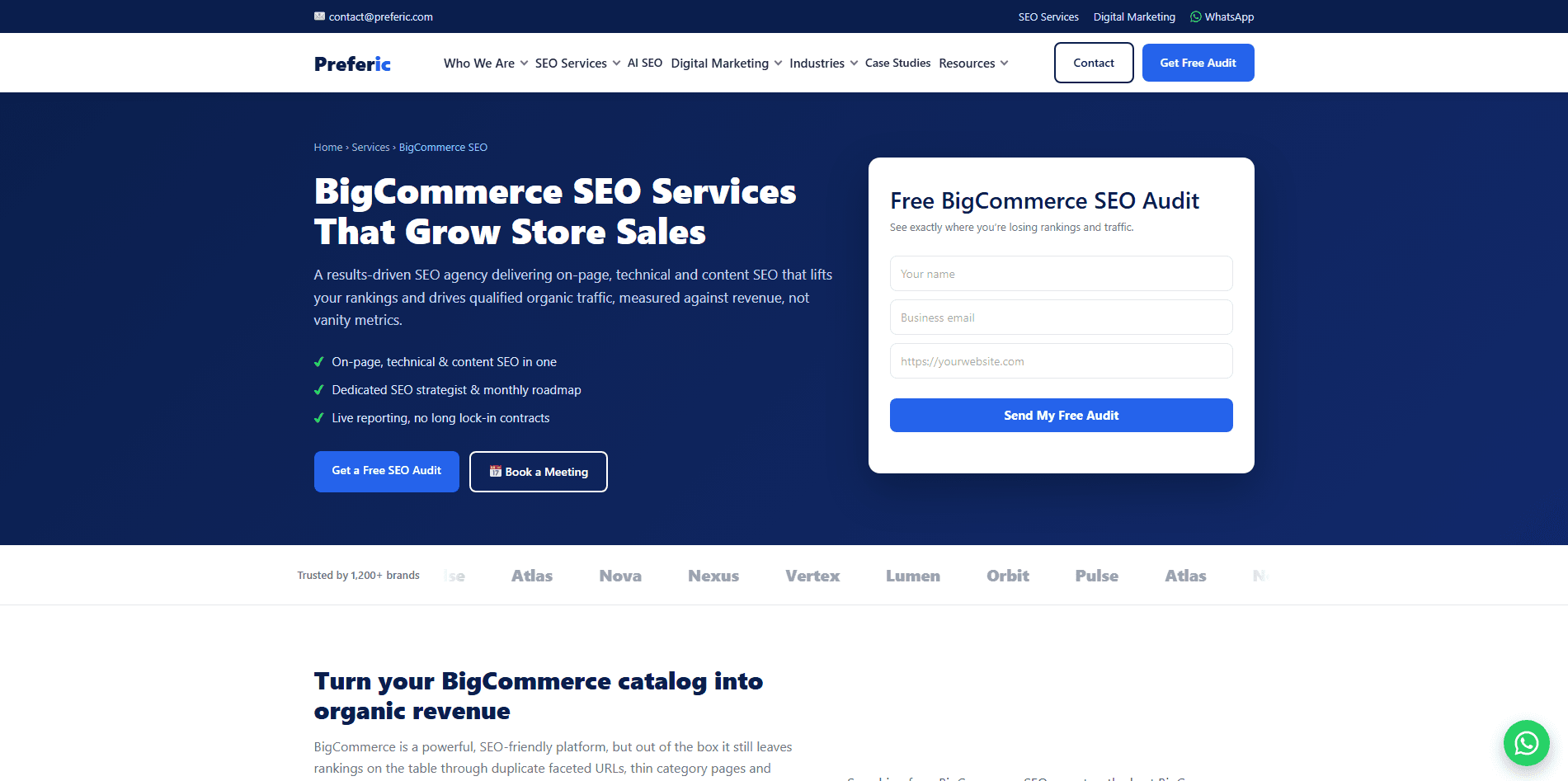
Task: Expand the Industries dropdown
Action: click(823, 64)
